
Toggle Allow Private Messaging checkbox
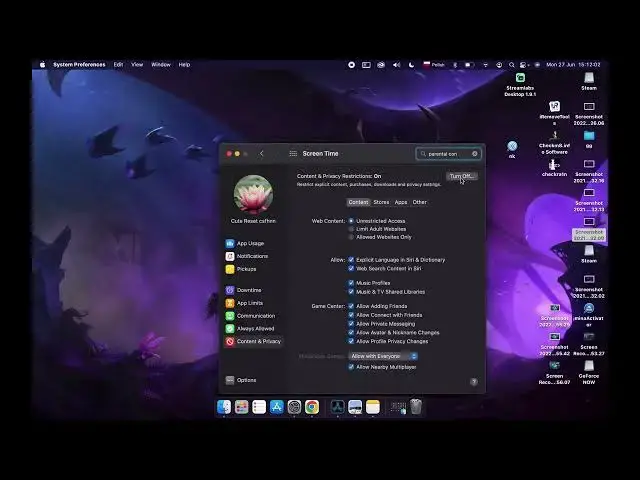point(351,324)
